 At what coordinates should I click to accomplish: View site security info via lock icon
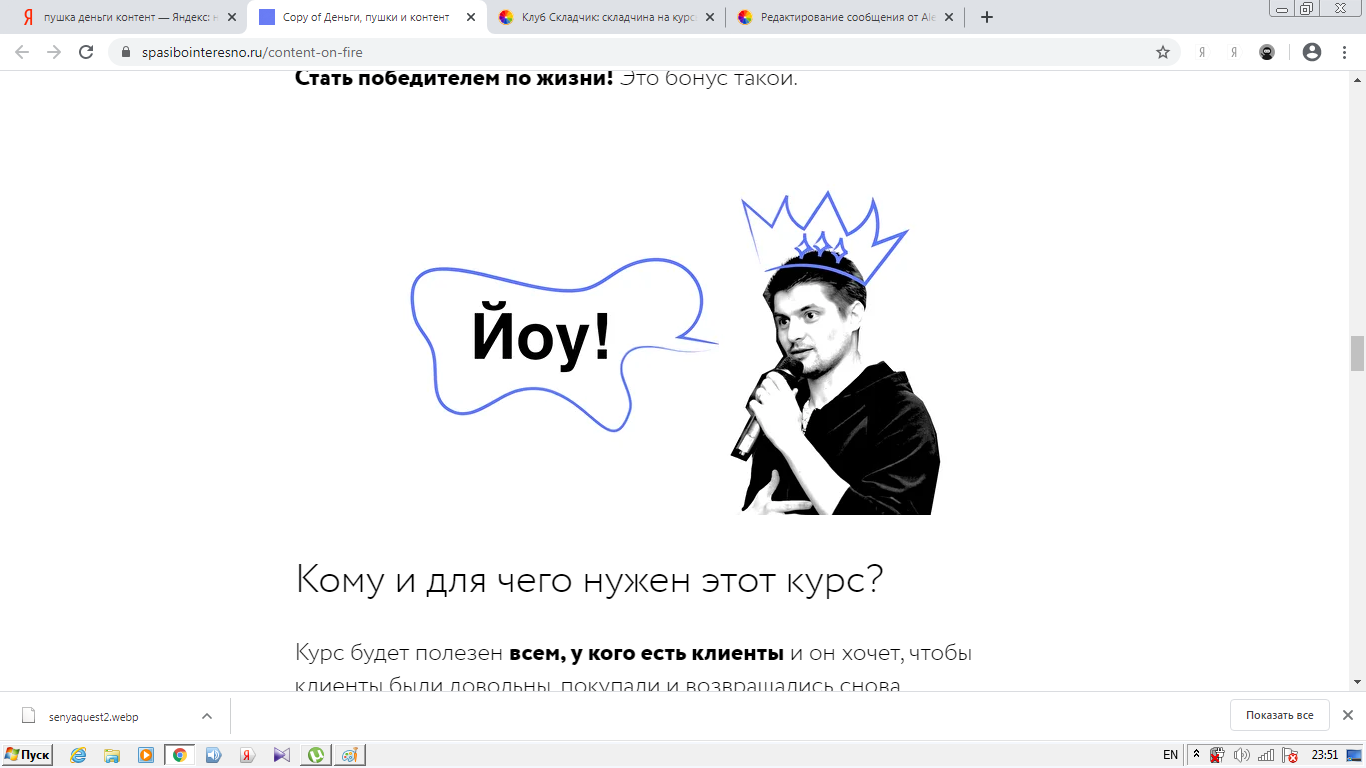coord(126,52)
